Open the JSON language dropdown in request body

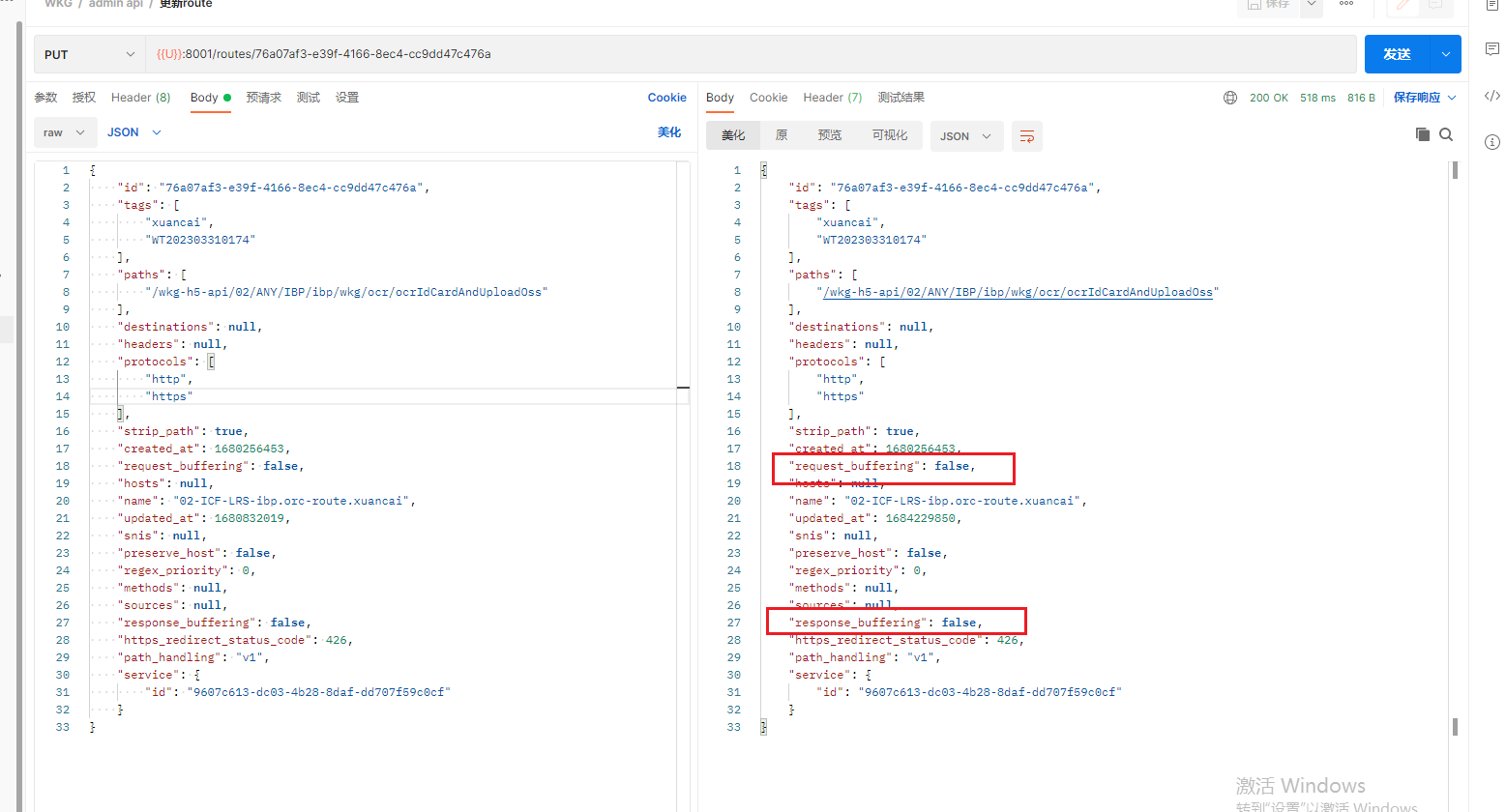click(x=133, y=131)
